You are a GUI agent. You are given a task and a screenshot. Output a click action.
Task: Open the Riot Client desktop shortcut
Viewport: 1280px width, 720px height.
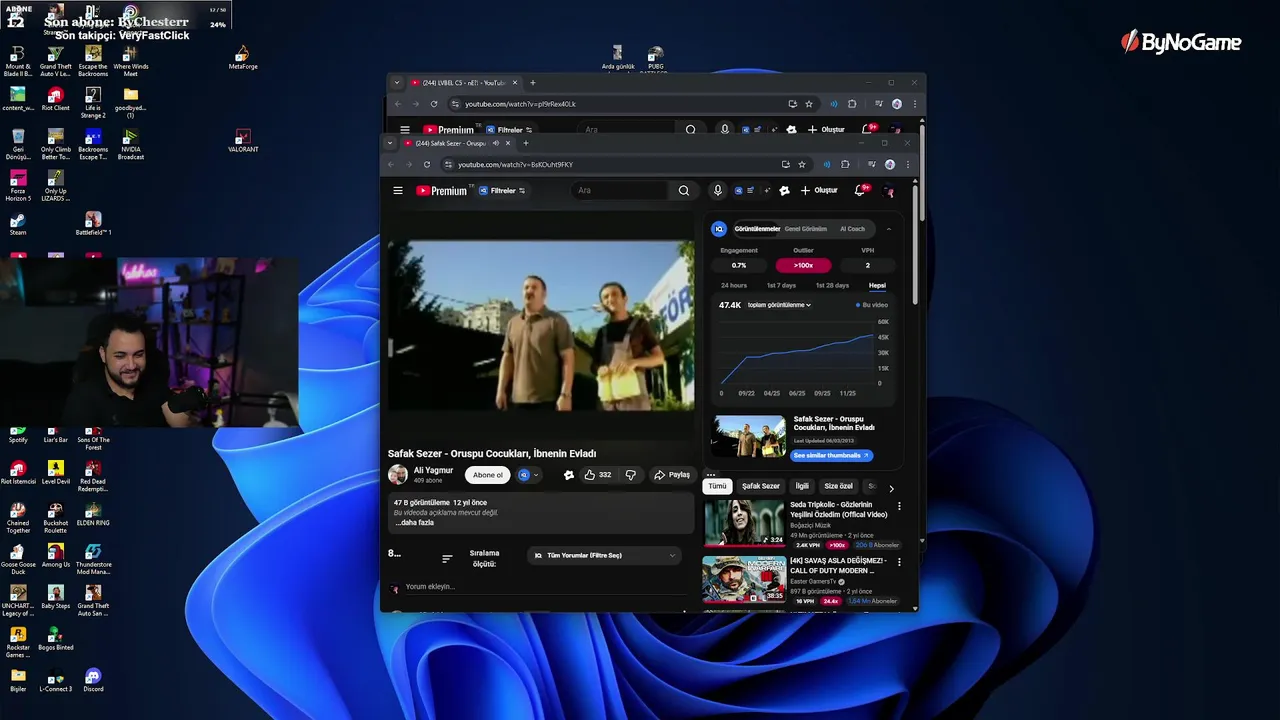[56, 99]
